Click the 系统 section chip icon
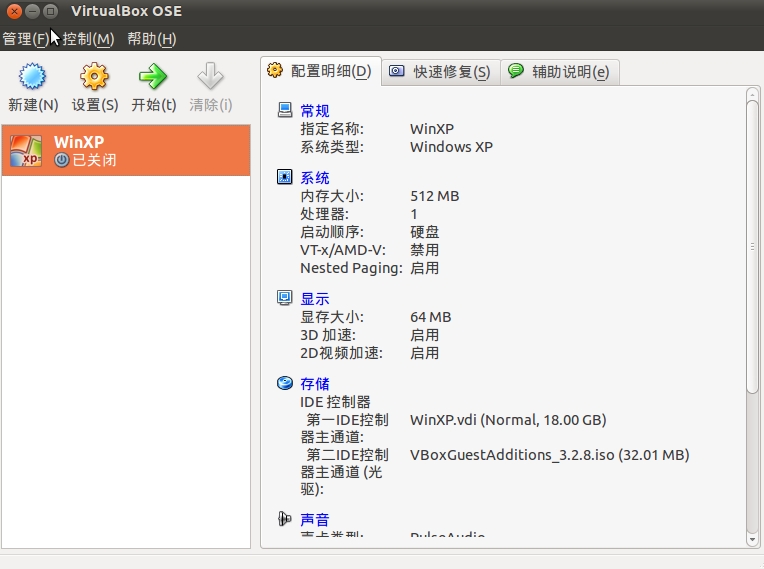The height and width of the screenshot is (569, 764). [285, 177]
